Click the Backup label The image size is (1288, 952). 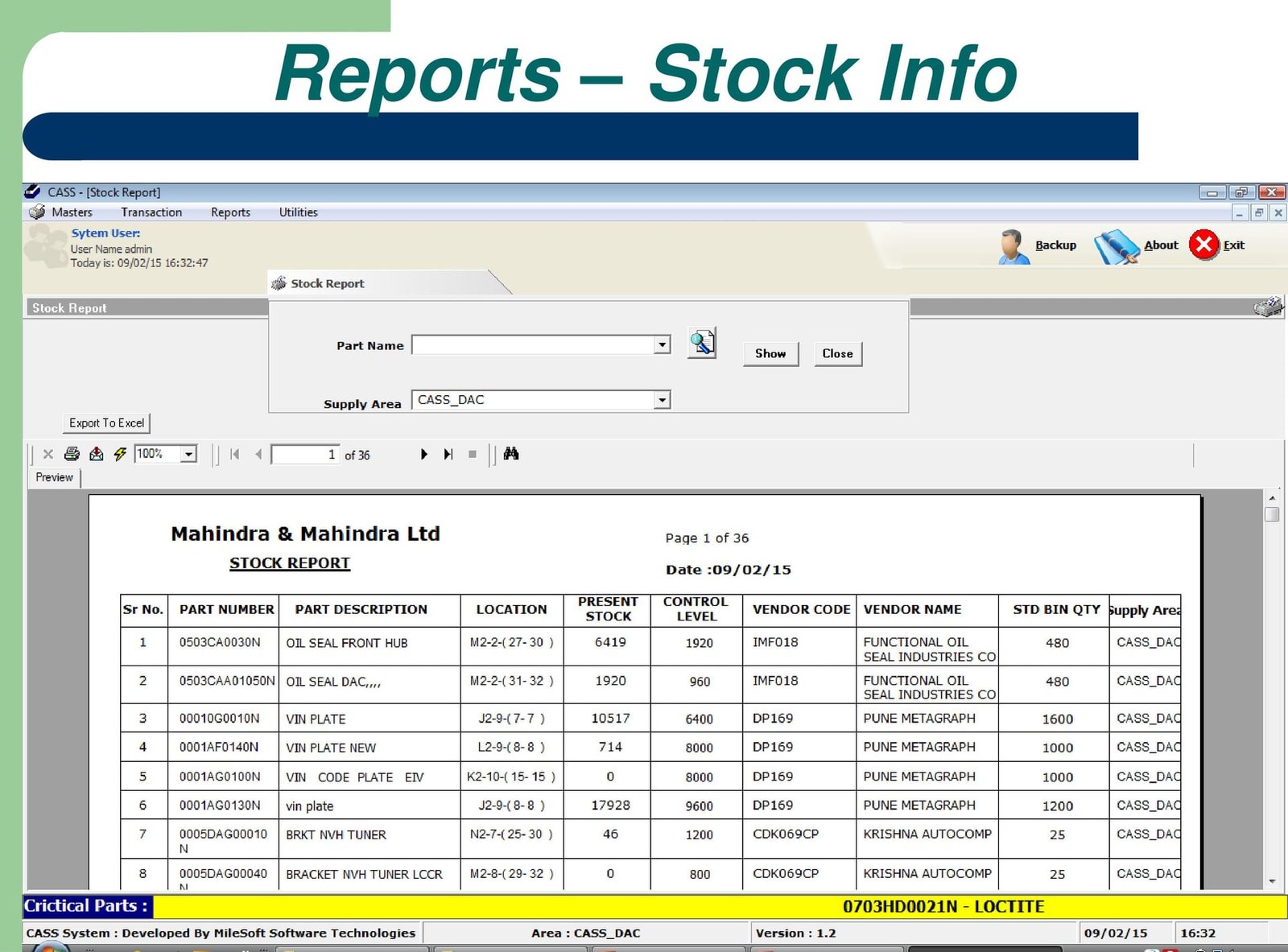click(1055, 245)
